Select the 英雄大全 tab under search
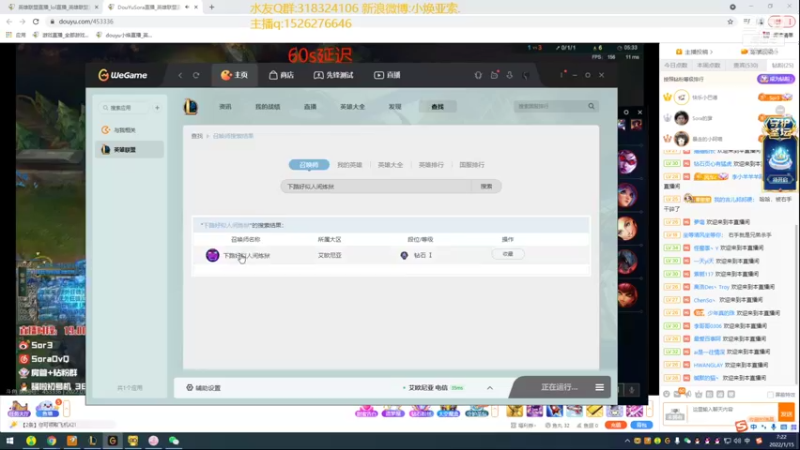Screen dimensions: 800x450 [x=390, y=165]
